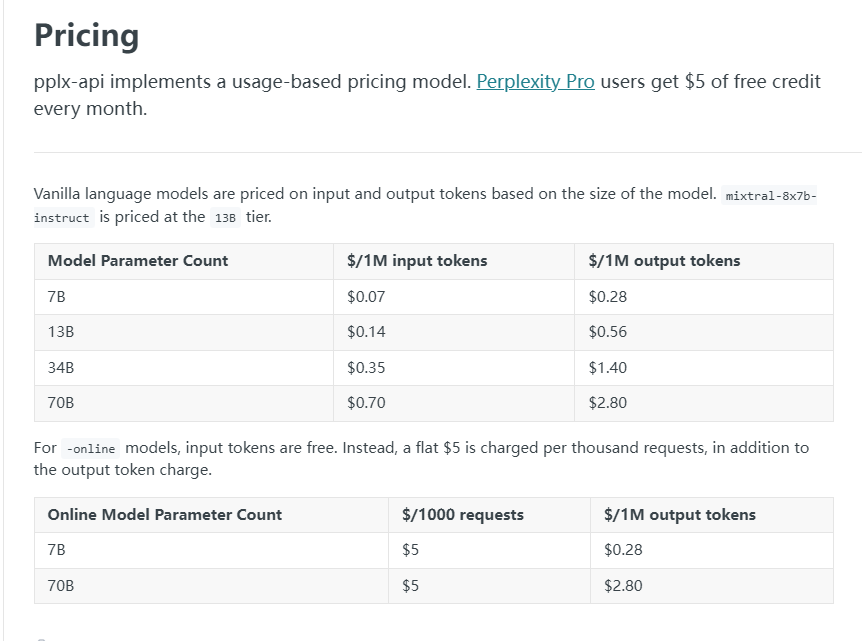Click the $1.40 output price cell
Viewport: 862px width, 641px height.
[x=608, y=368]
